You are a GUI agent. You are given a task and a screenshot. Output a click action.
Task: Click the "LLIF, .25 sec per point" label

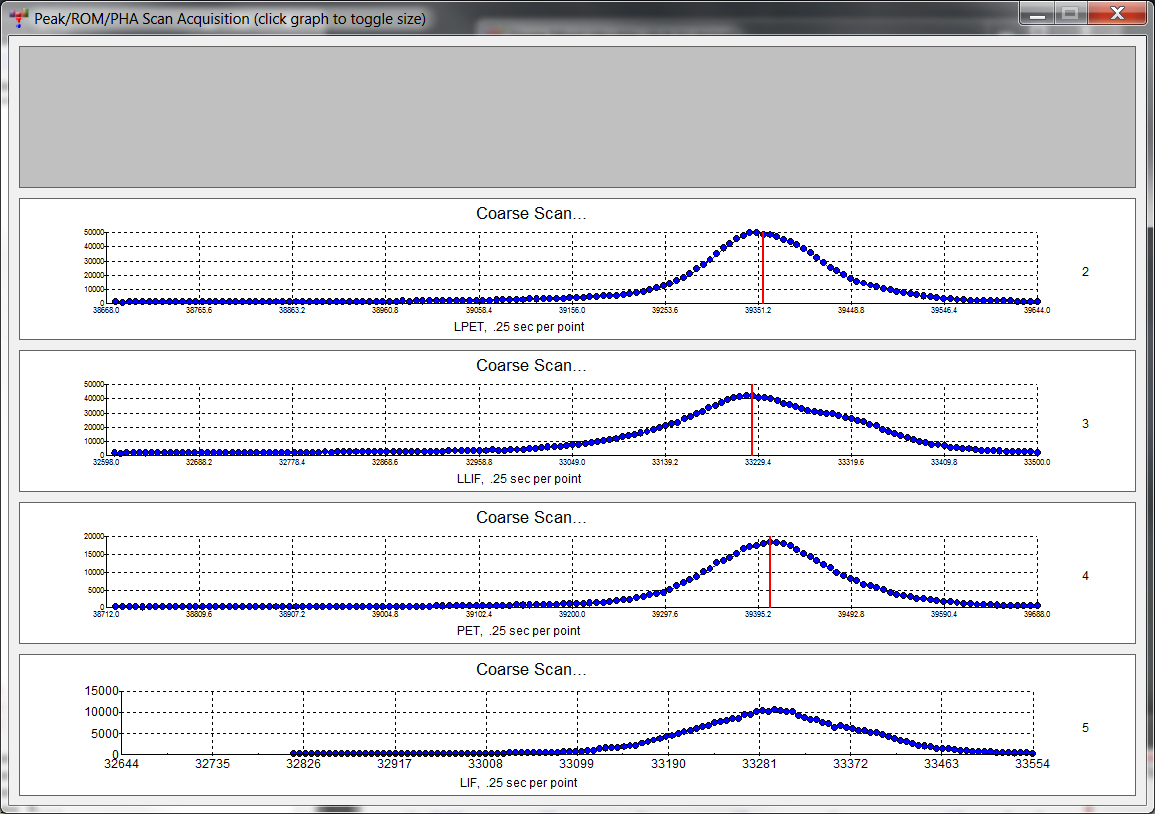click(x=518, y=479)
